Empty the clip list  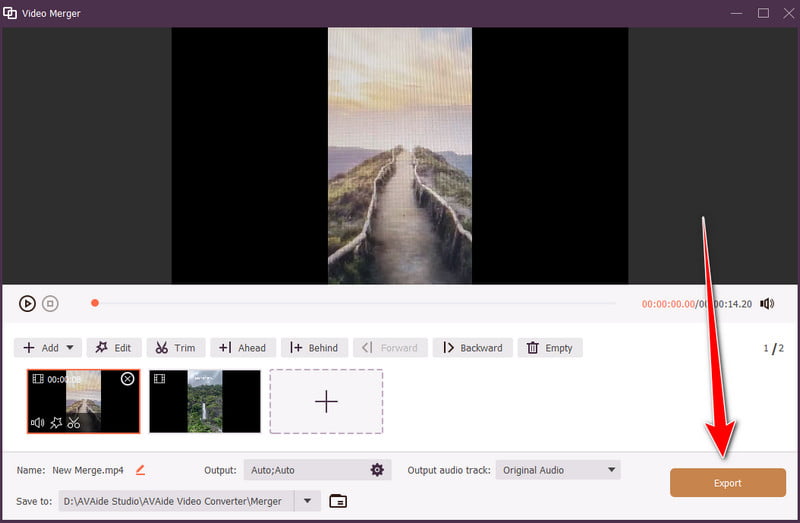pyautogui.click(x=550, y=348)
